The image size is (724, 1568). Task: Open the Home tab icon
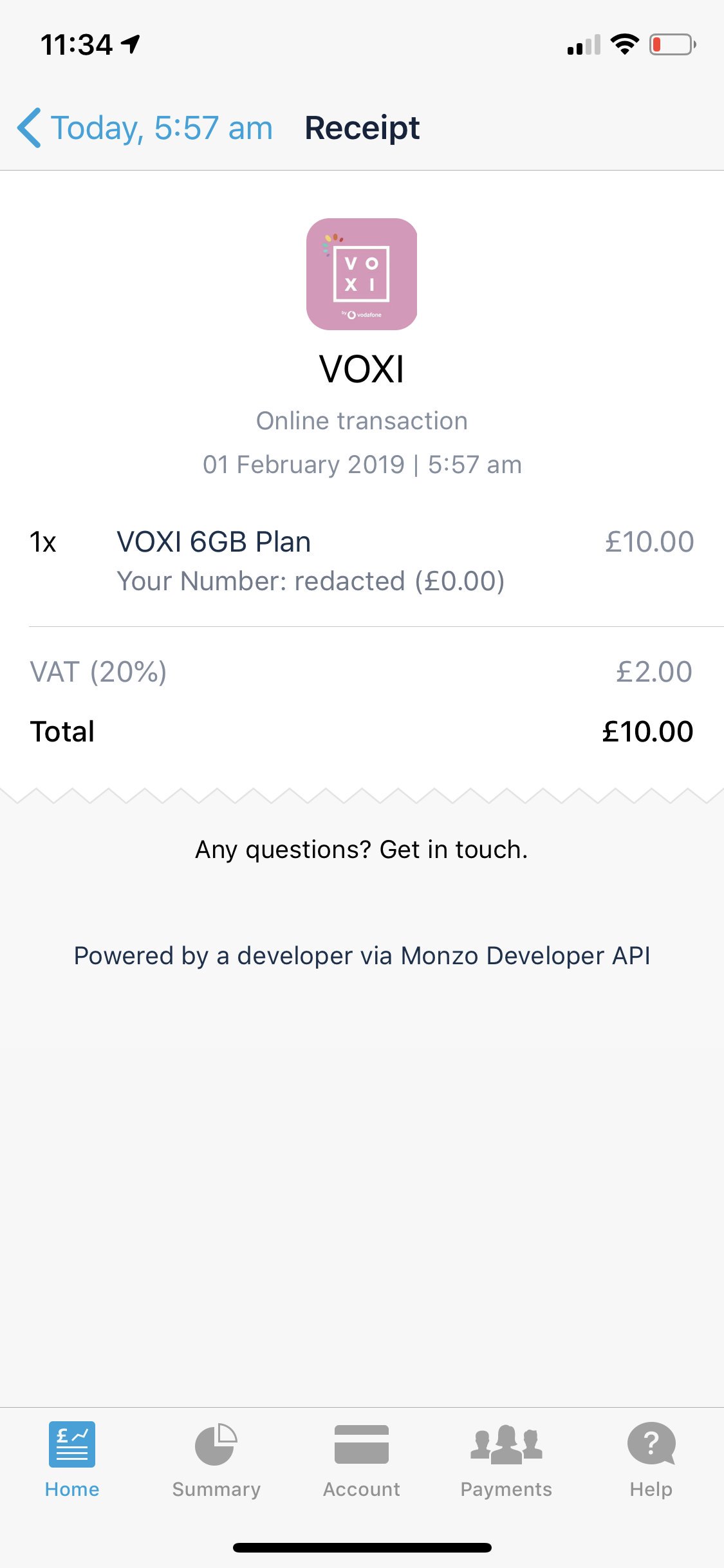point(72,1444)
